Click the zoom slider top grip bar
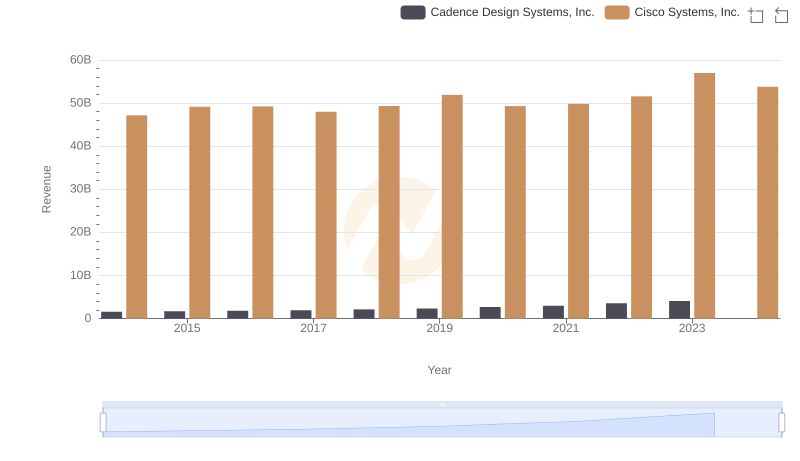This screenshot has width=800, height=461. tap(442, 404)
